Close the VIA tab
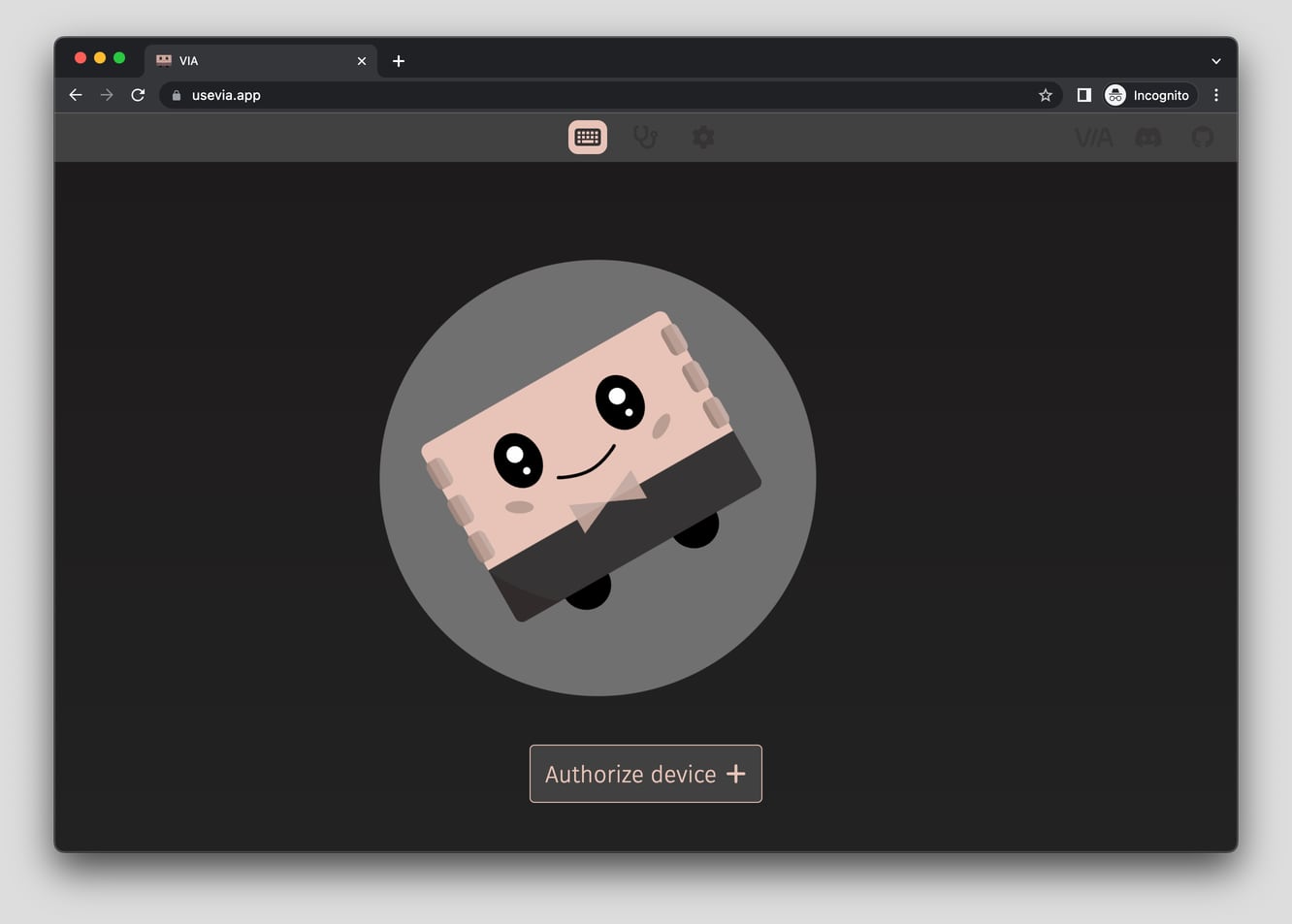This screenshot has height=924, width=1292. (362, 61)
